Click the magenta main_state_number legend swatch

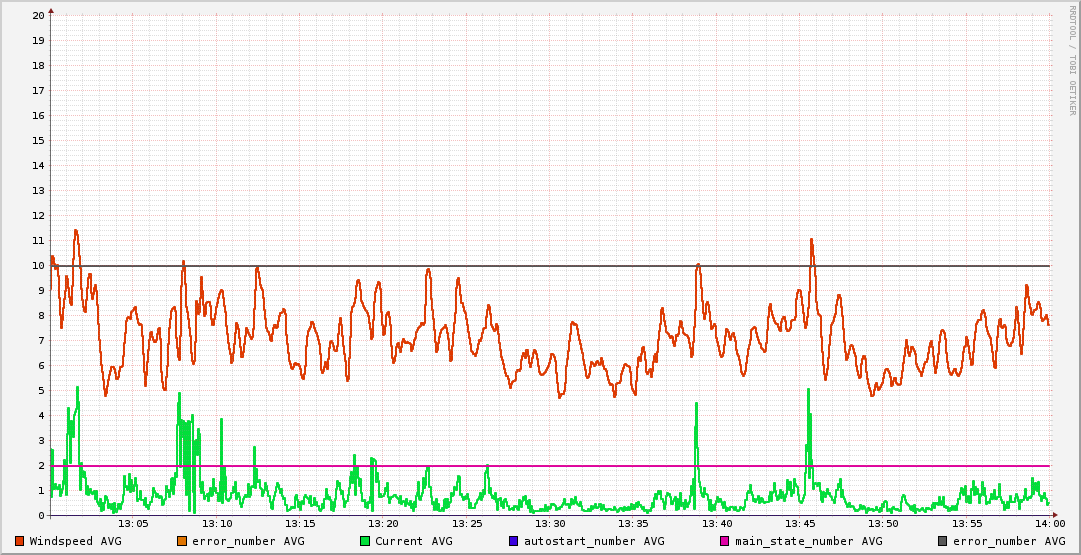click(725, 541)
